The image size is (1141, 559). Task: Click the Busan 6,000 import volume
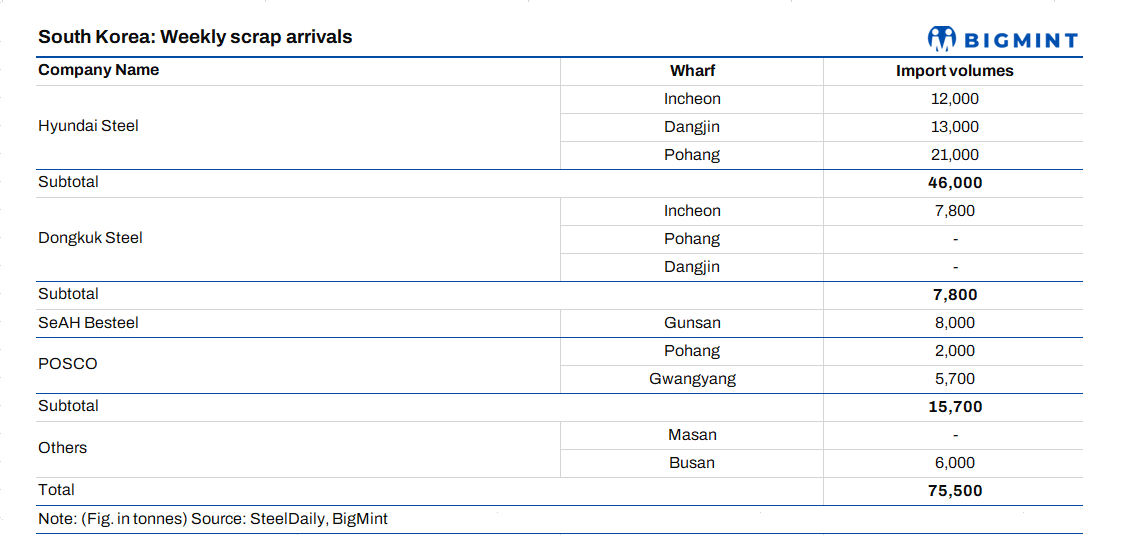point(955,463)
